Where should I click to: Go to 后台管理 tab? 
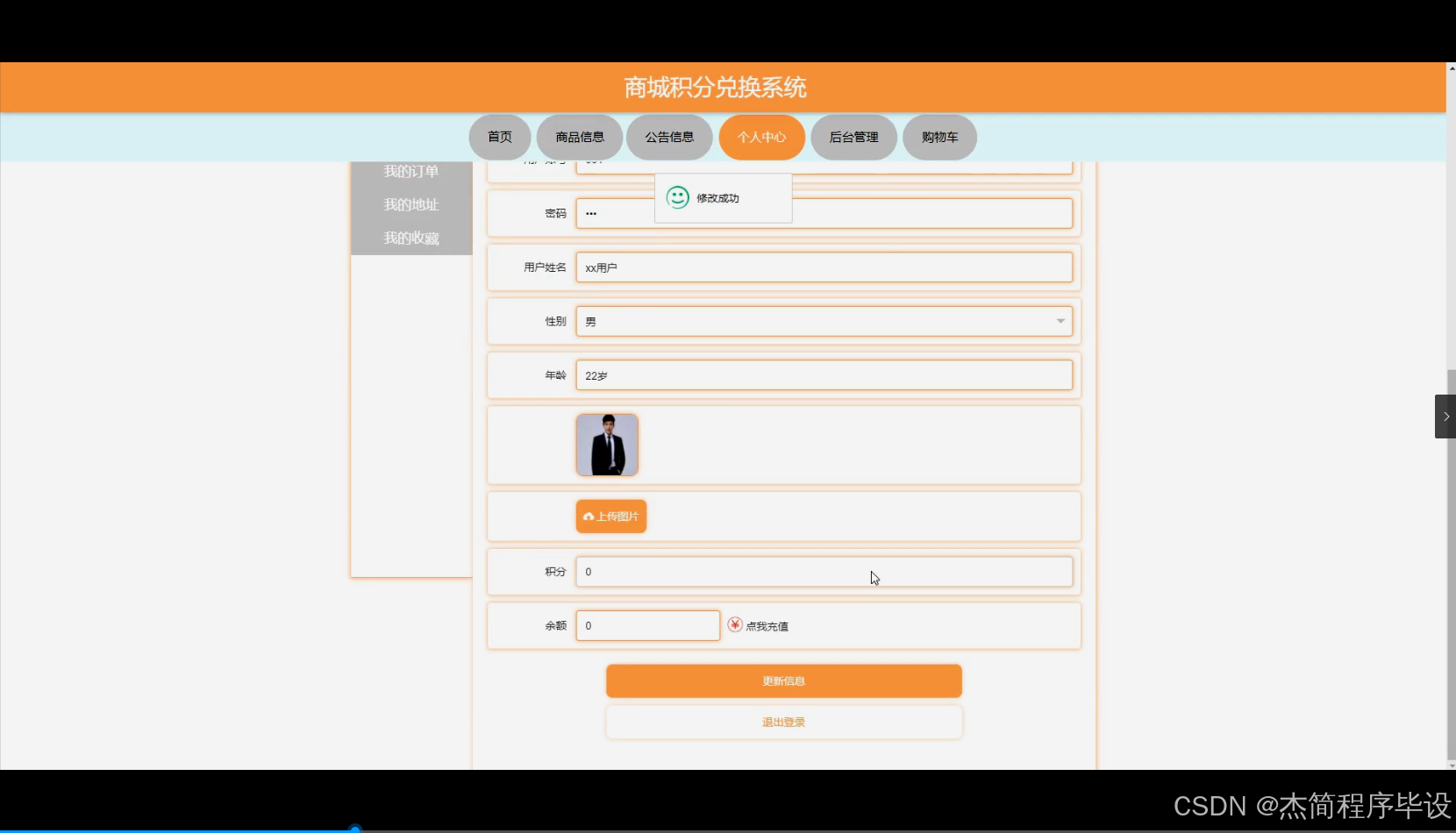(853, 137)
